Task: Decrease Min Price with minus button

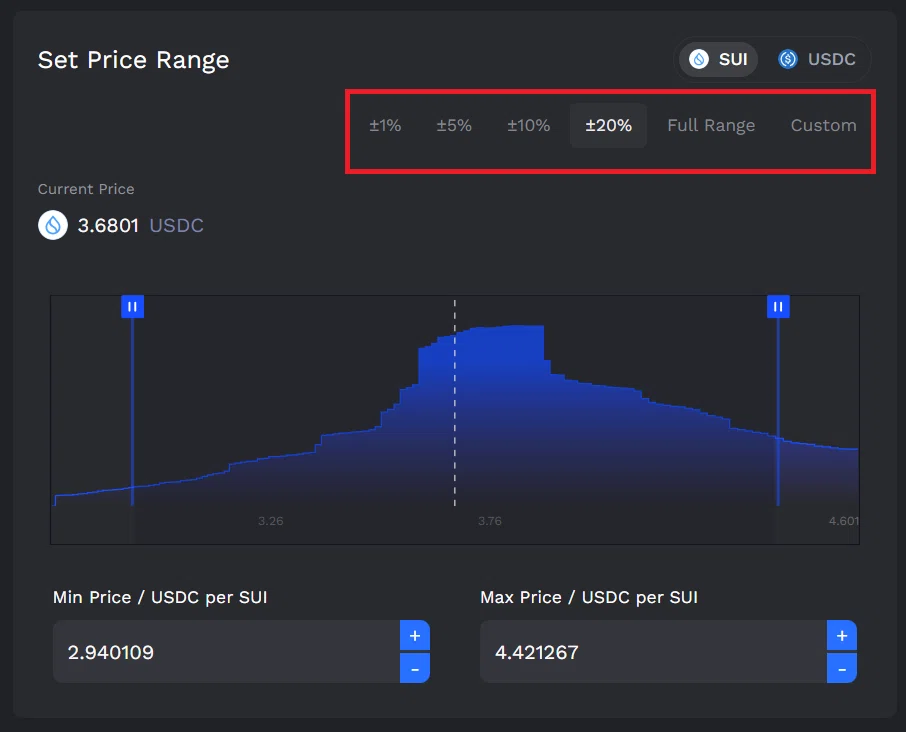Action: click(x=415, y=668)
